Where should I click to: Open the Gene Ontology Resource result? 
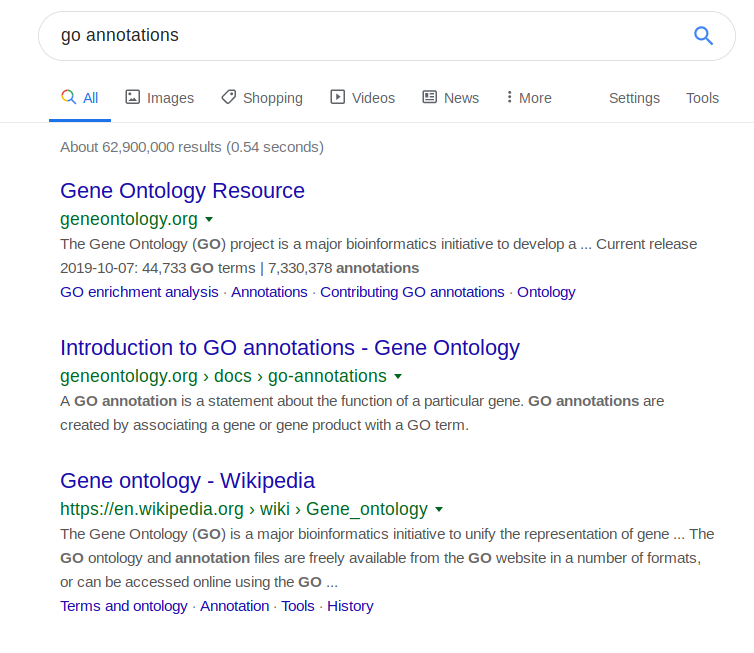click(182, 191)
